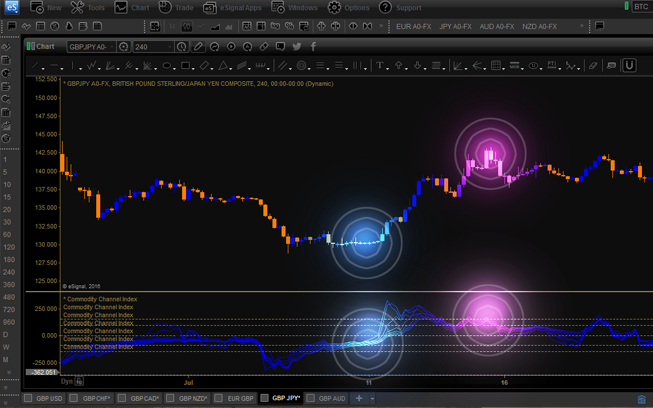Select the MOB tool
Image resolution: width=653 pixels, height=408 pixels.
pos(514,65)
